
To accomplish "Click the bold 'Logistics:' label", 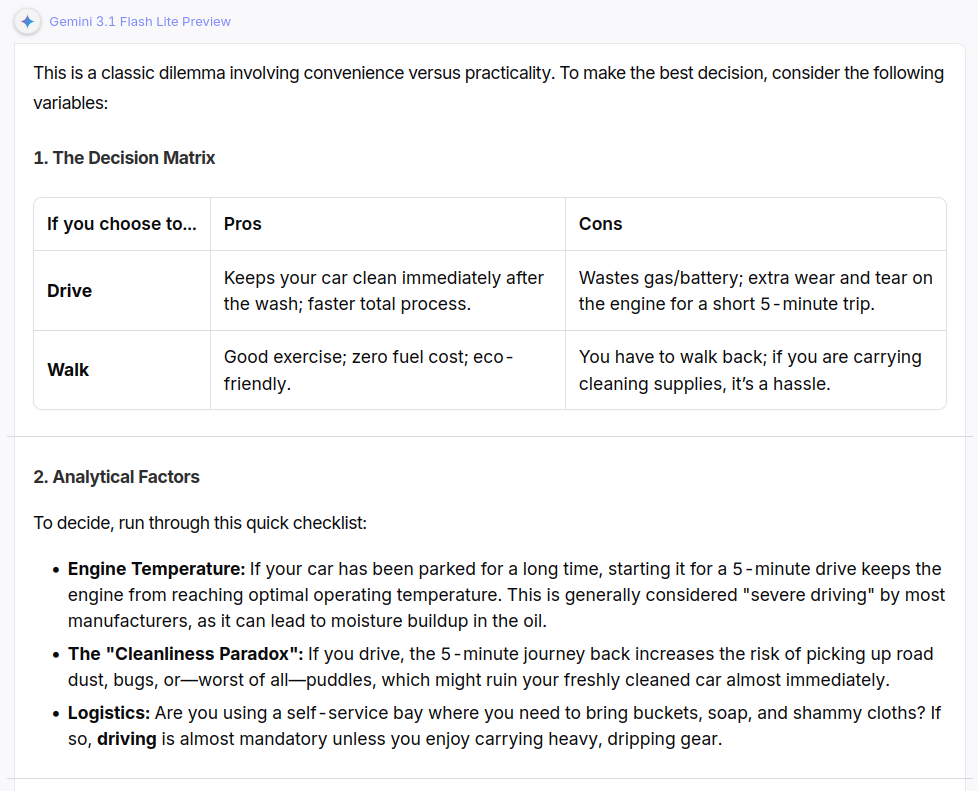I will click(109, 713).
